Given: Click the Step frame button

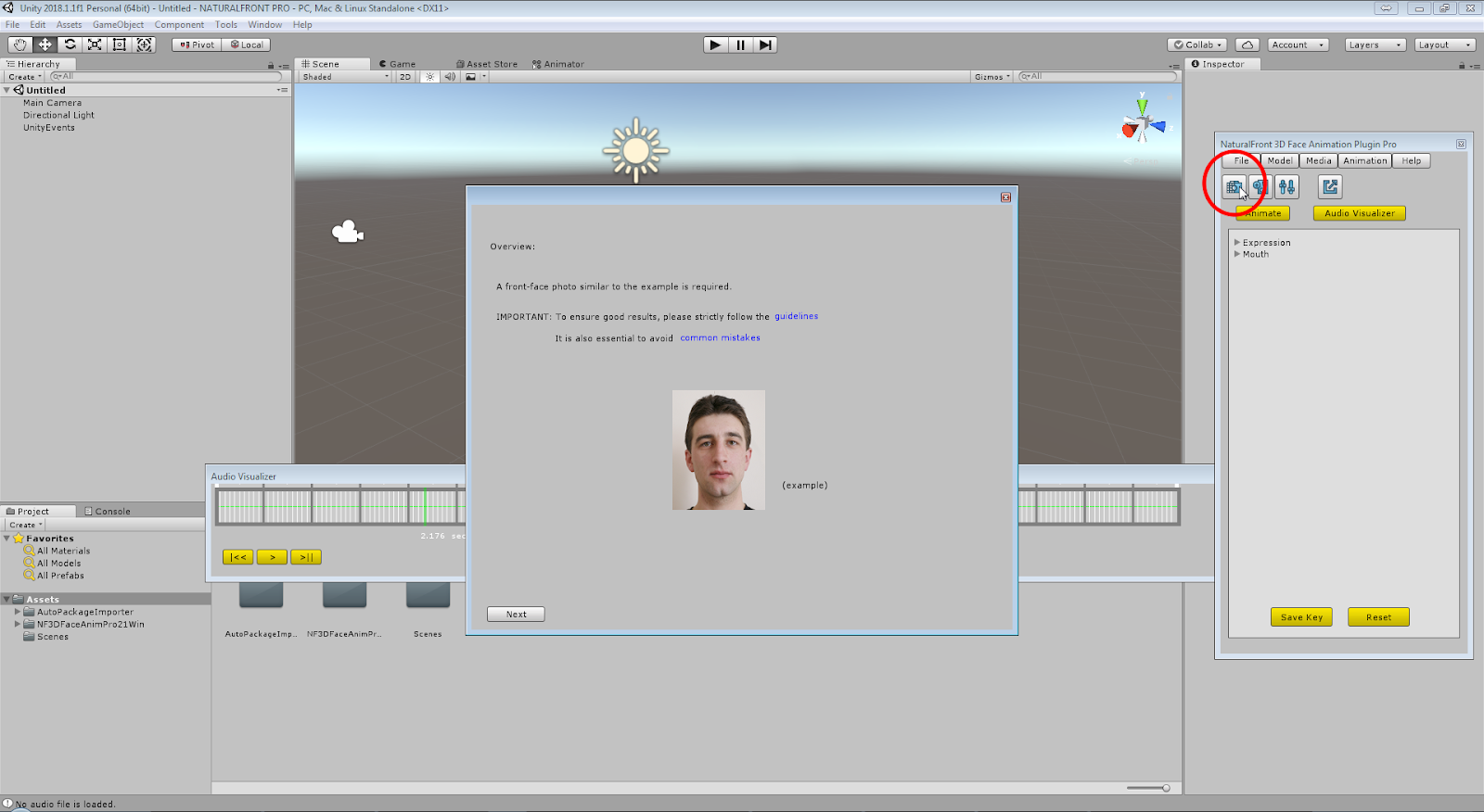Looking at the screenshot, I should coord(765,44).
